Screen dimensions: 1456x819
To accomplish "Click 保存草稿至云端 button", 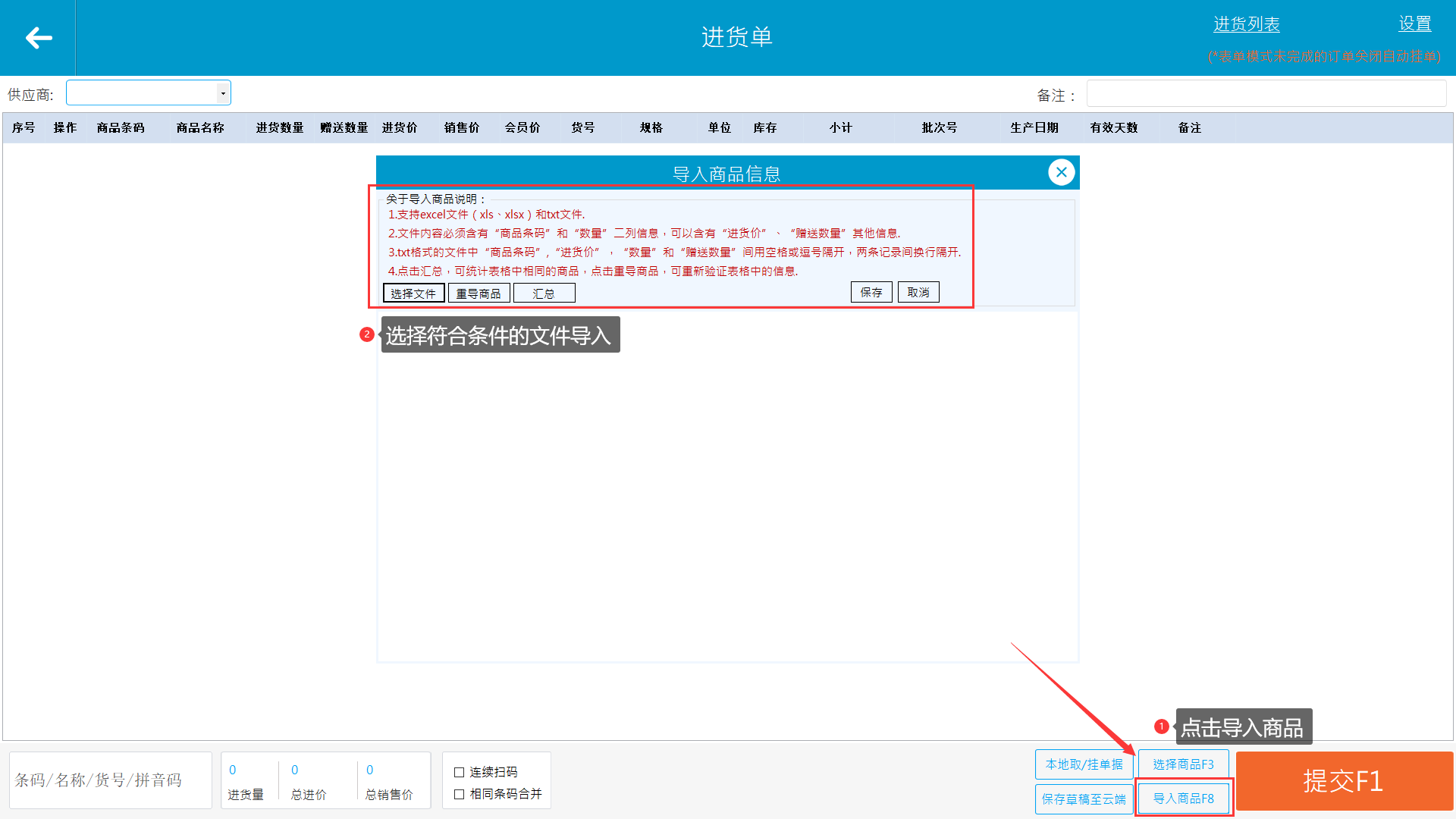I will point(1084,799).
